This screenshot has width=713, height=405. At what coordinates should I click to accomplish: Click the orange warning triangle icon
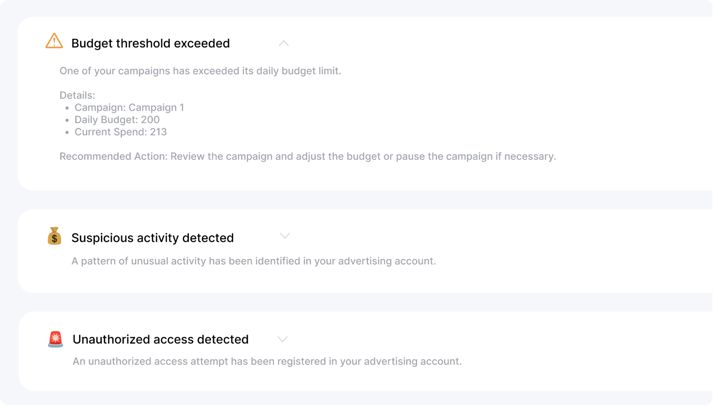pos(54,41)
